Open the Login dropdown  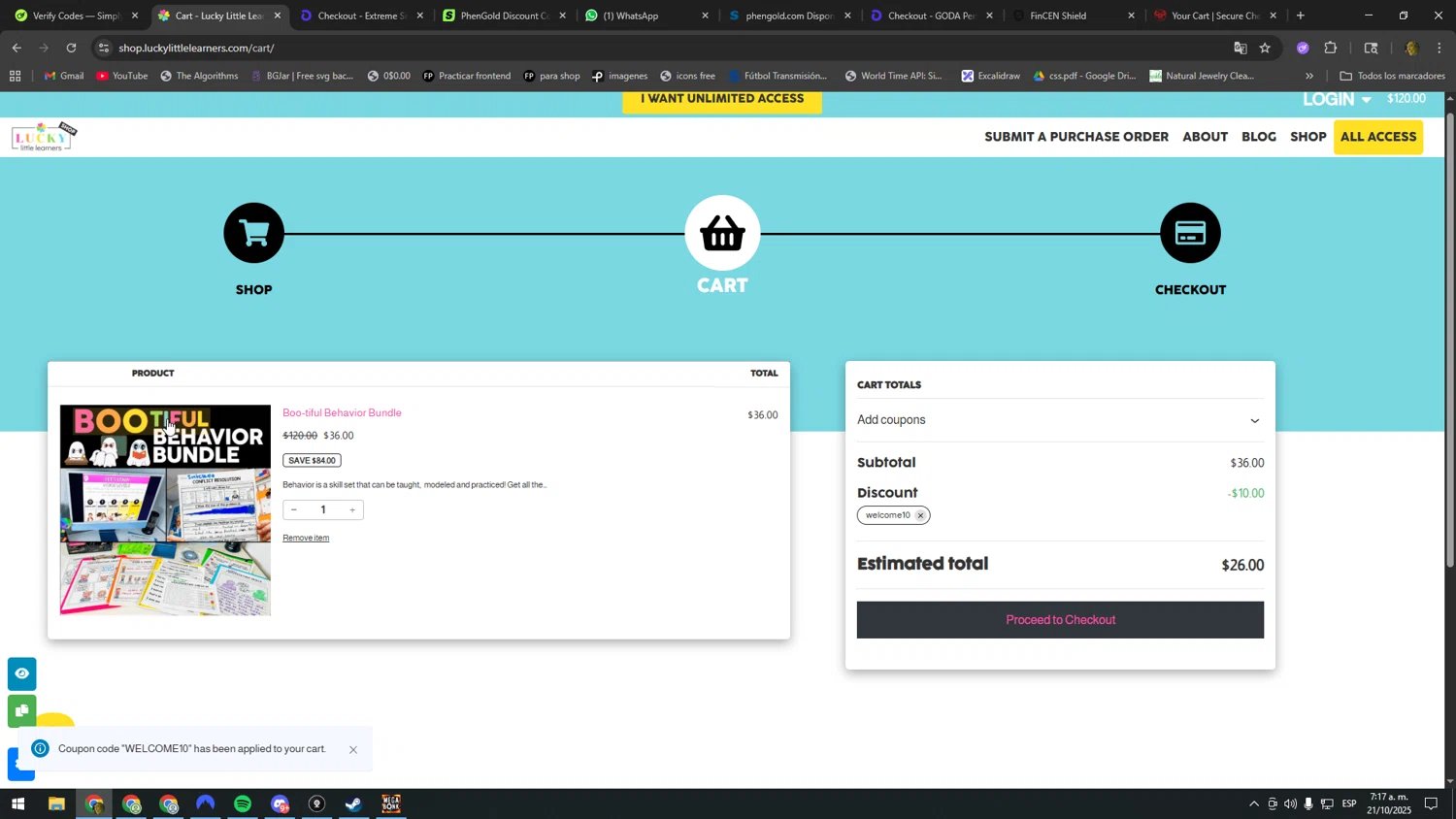tap(1337, 99)
